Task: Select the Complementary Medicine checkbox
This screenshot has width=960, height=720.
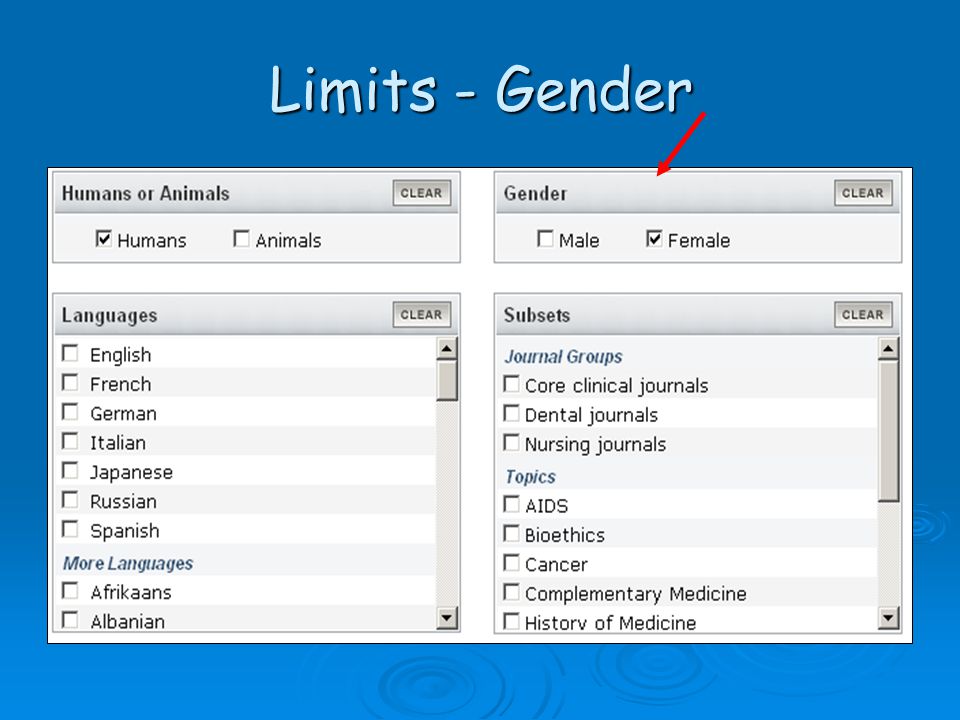Action: tap(511, 592)
